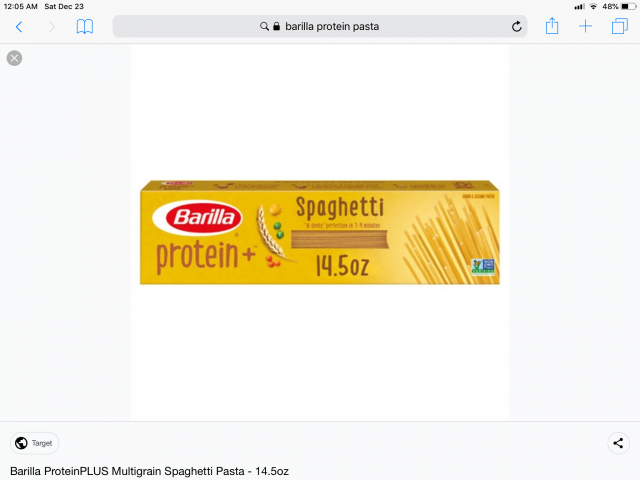Tap the grayed-out forward arrow
Screen dimensions: 640x480
[x=52, y=27]
